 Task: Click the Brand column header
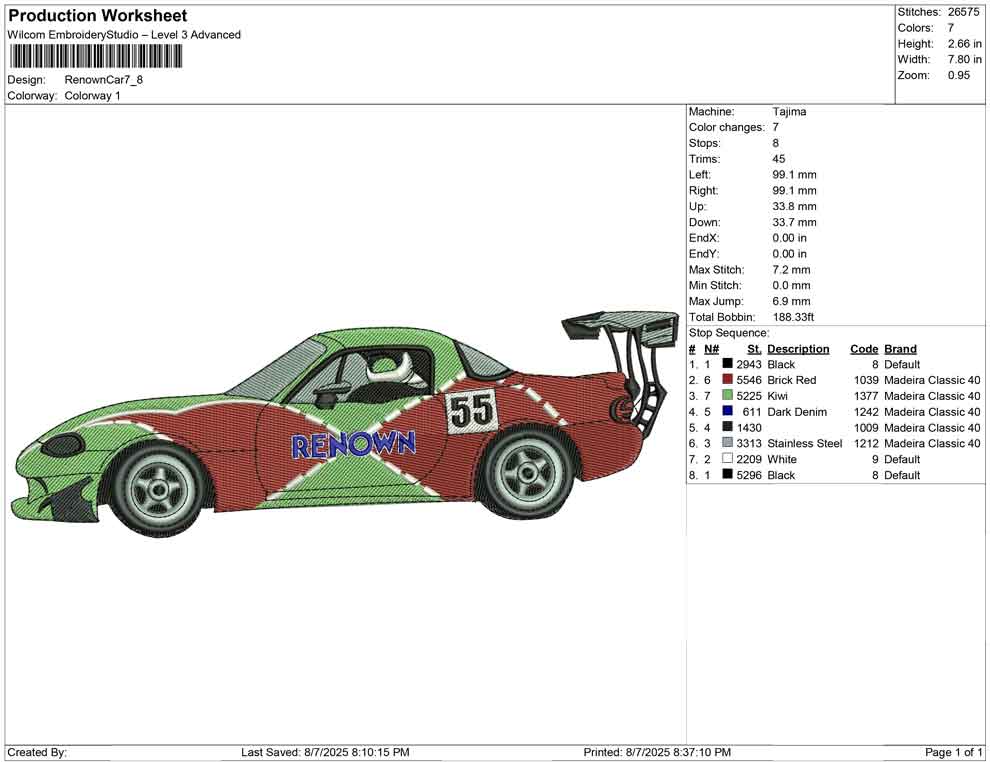click(x=900, y=348)
